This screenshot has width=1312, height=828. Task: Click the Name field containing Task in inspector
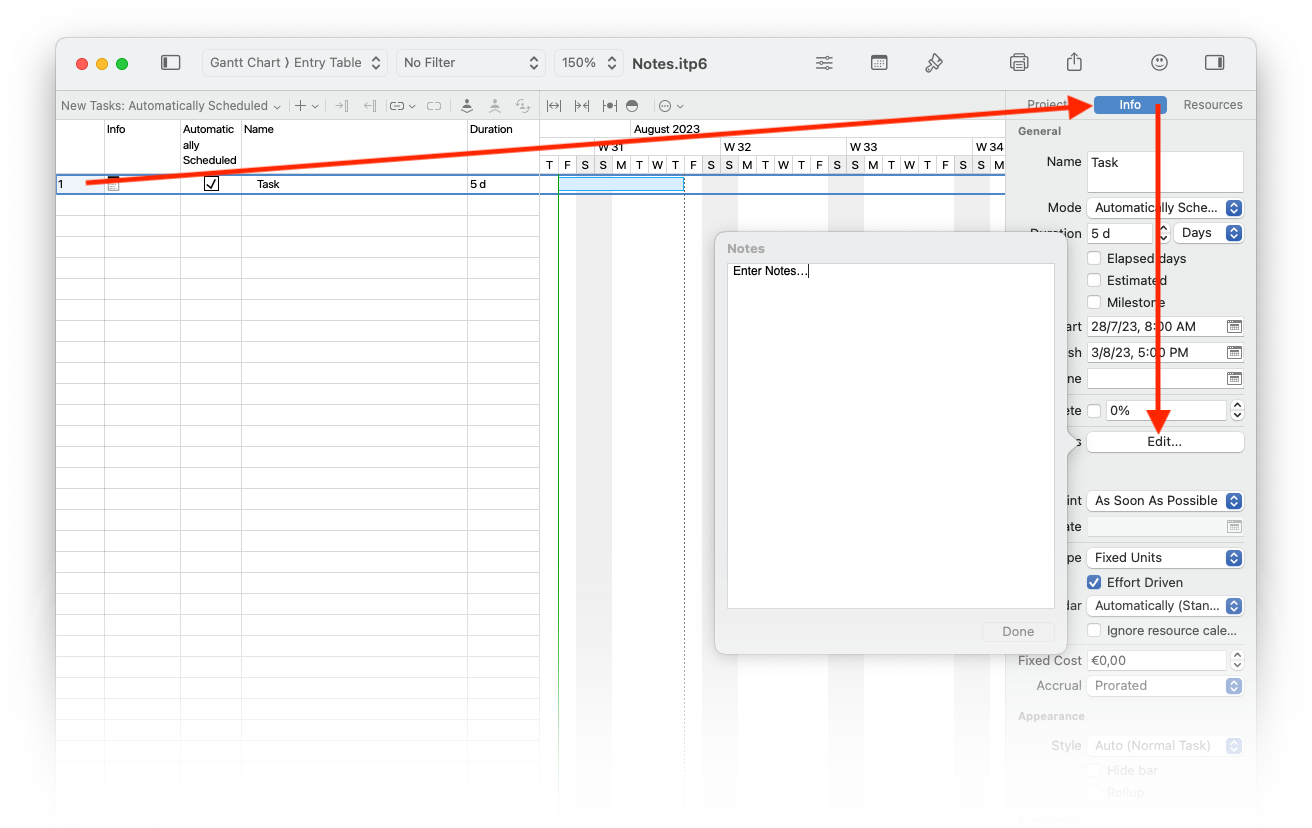coord(1165,171)
